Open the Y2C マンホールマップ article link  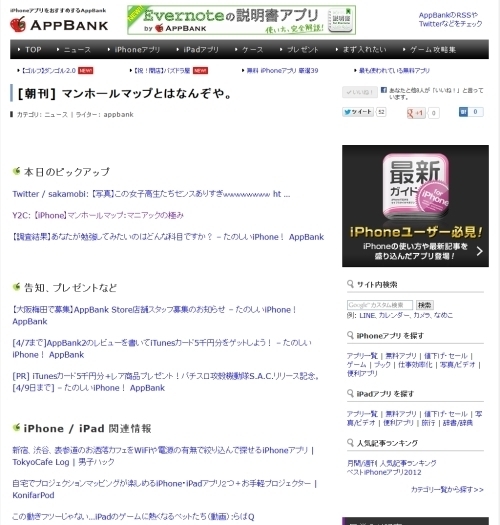[98, 215]
